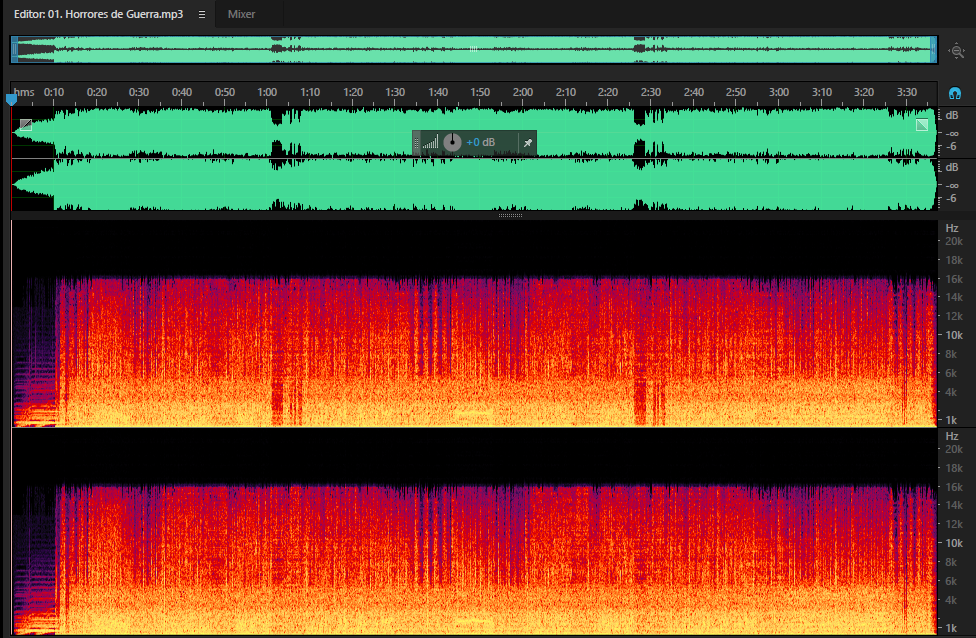The width and height of the screenshot is (976, 638).
Task: Click the right handle of the overview navigator
Action: click(933, 50)
